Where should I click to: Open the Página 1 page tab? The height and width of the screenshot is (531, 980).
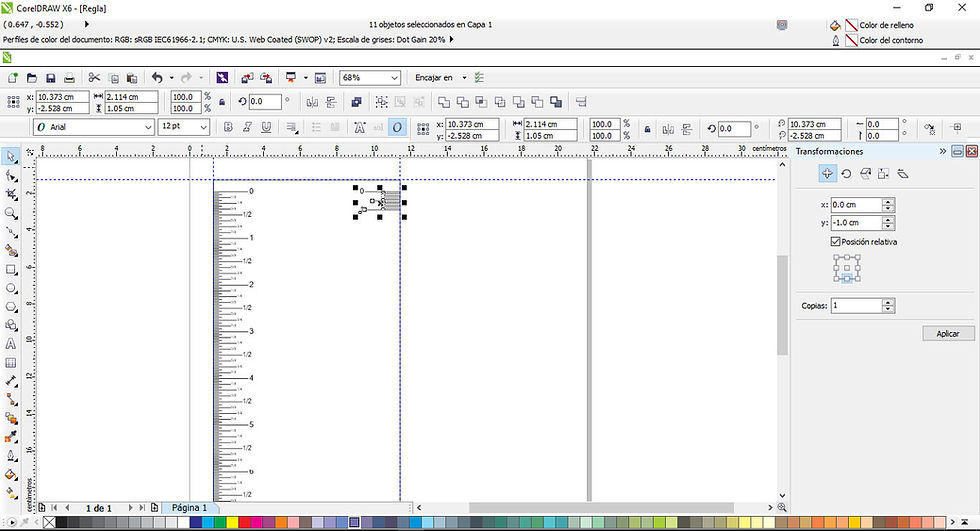[x=189, y=507]
